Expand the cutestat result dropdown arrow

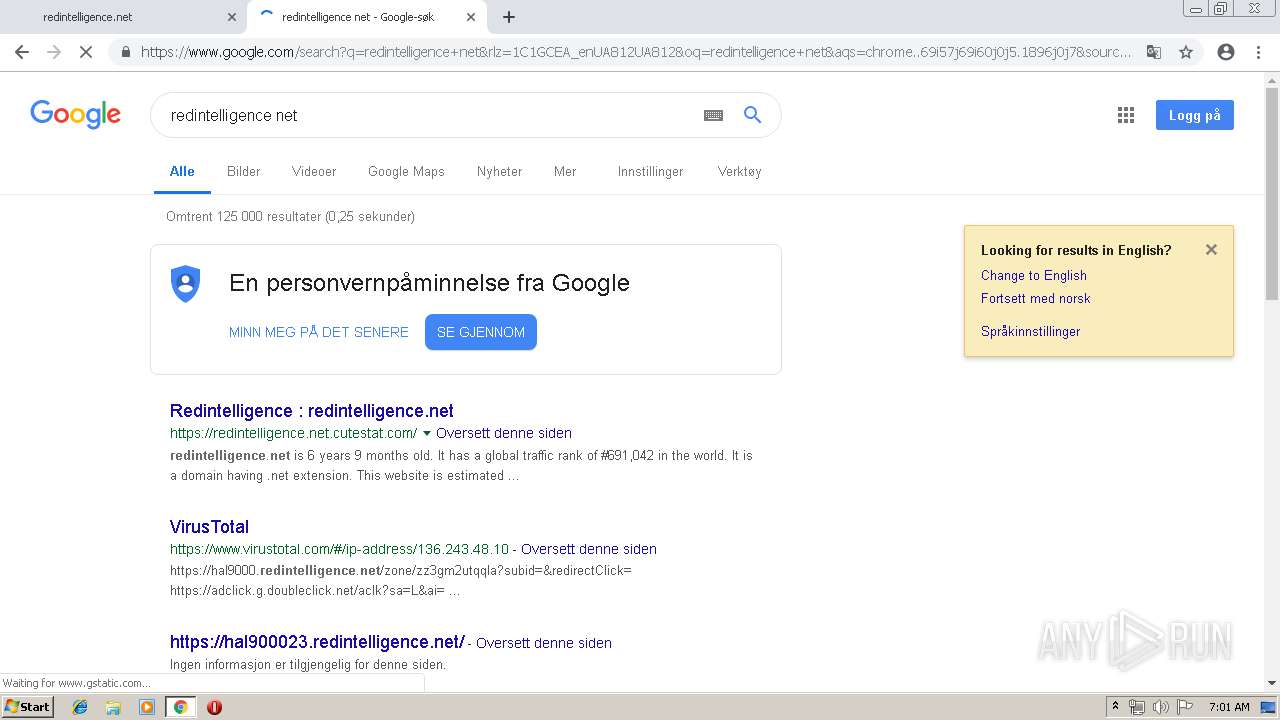[427, 433]
